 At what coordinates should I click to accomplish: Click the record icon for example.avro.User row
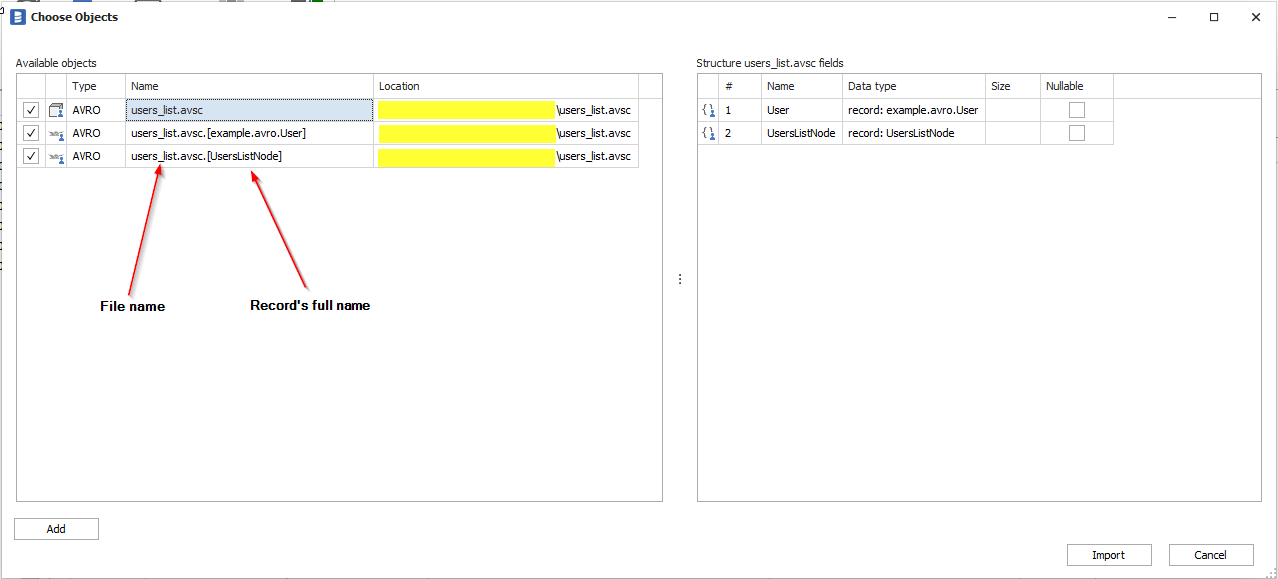pos(56,133)
